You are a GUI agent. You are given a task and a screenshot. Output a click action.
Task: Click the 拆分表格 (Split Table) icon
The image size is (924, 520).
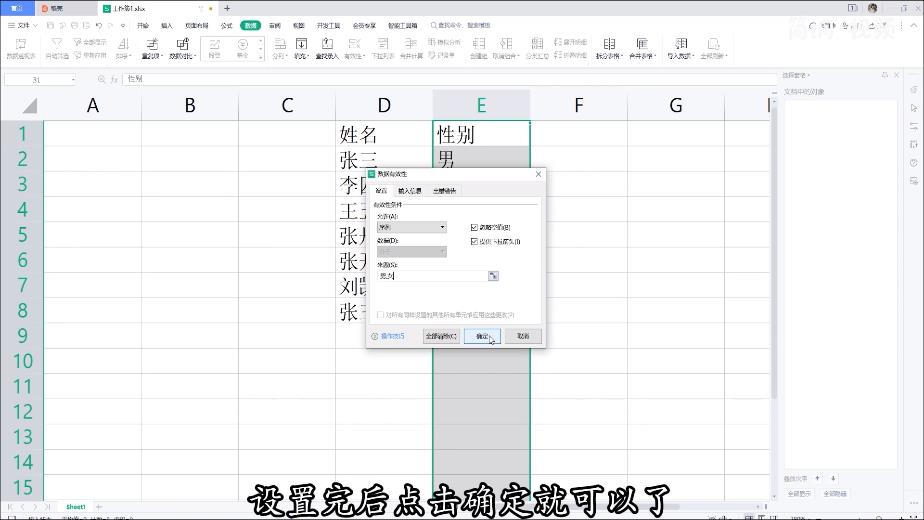coord(608,45)
